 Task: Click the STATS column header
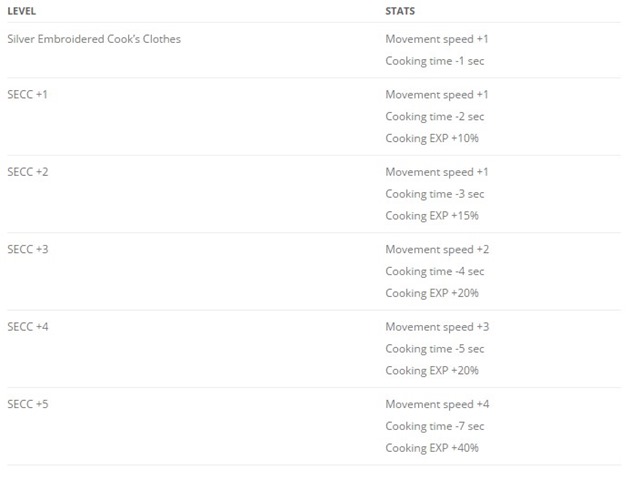tap(400, 11)
